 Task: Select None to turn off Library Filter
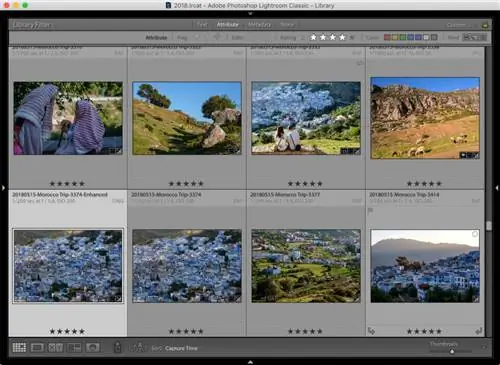287,25
